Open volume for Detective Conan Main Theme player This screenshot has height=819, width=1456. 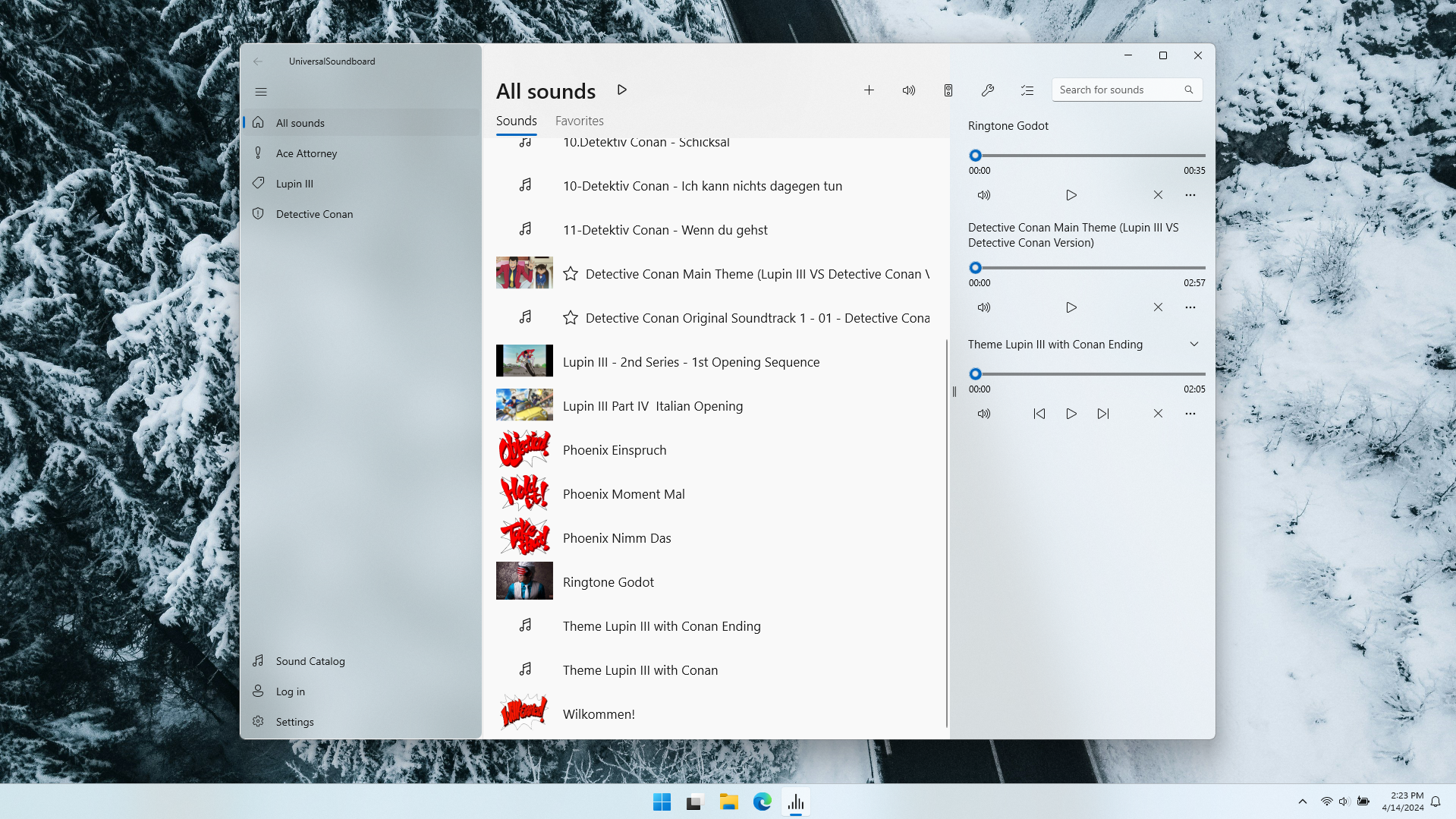[984, 307]
